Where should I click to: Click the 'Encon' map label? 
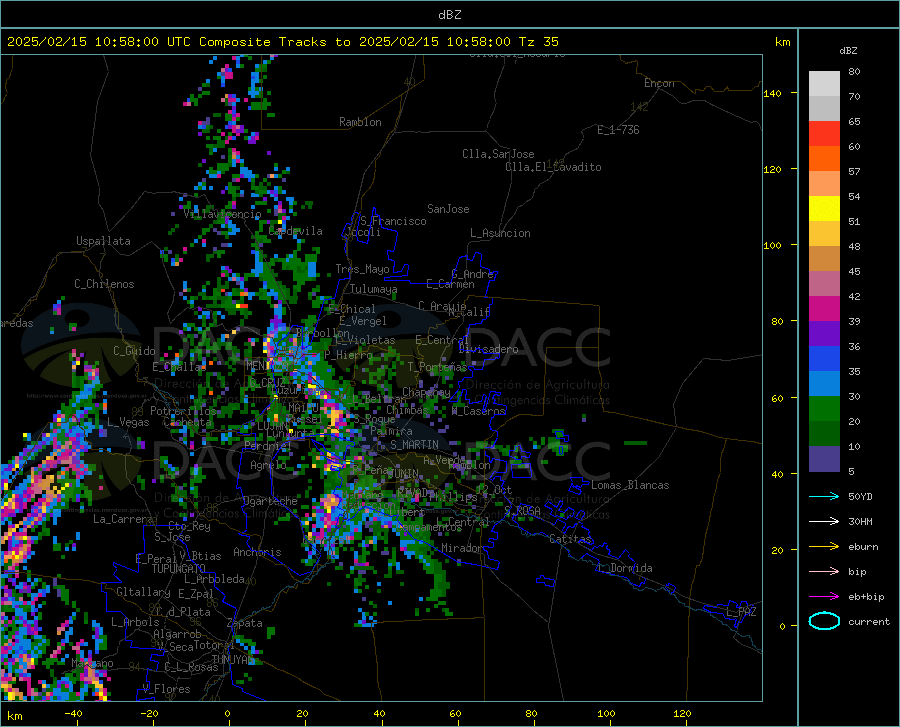point(659,83)
